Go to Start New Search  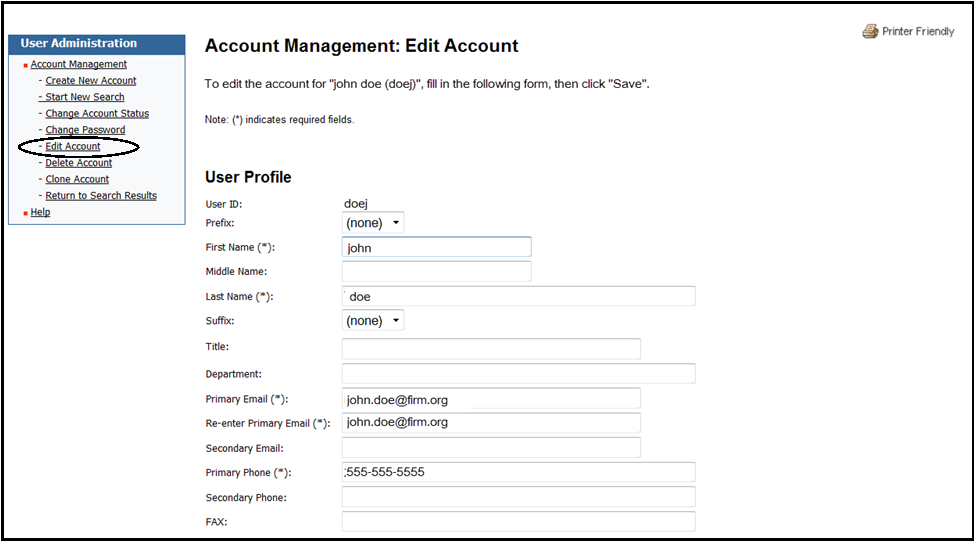[x=85, y=97]
